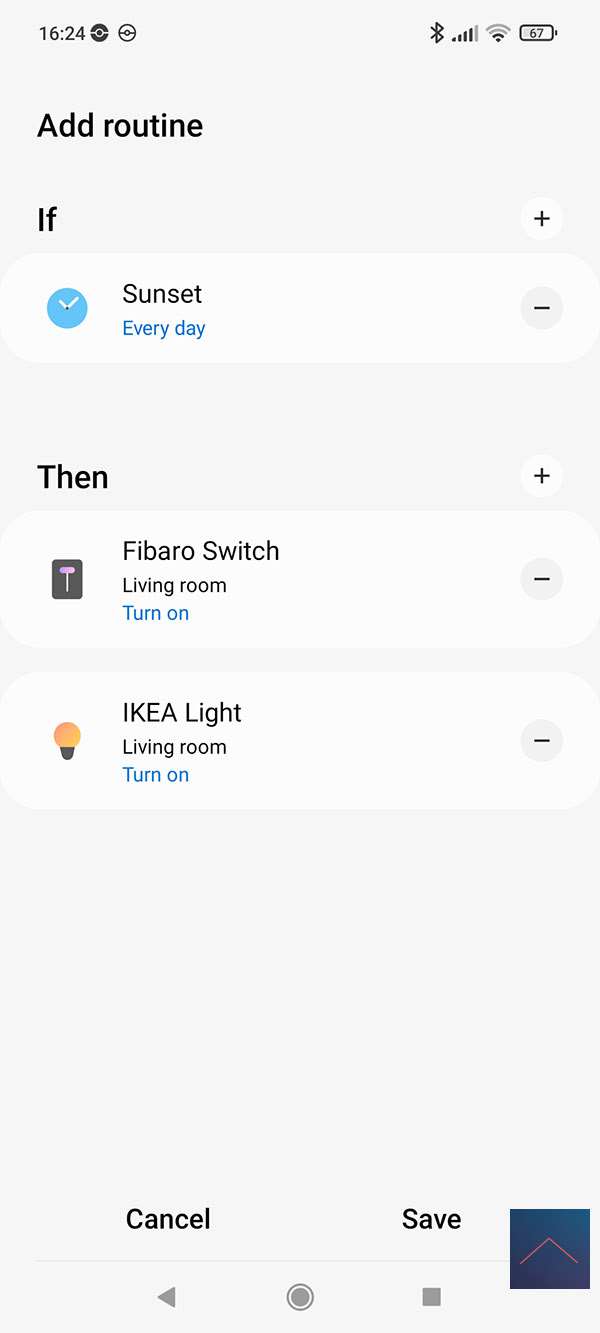The height and width of the screenshot is (1333, 600).
Task: Change the Every day repeat setting
Action: (164, 329)
